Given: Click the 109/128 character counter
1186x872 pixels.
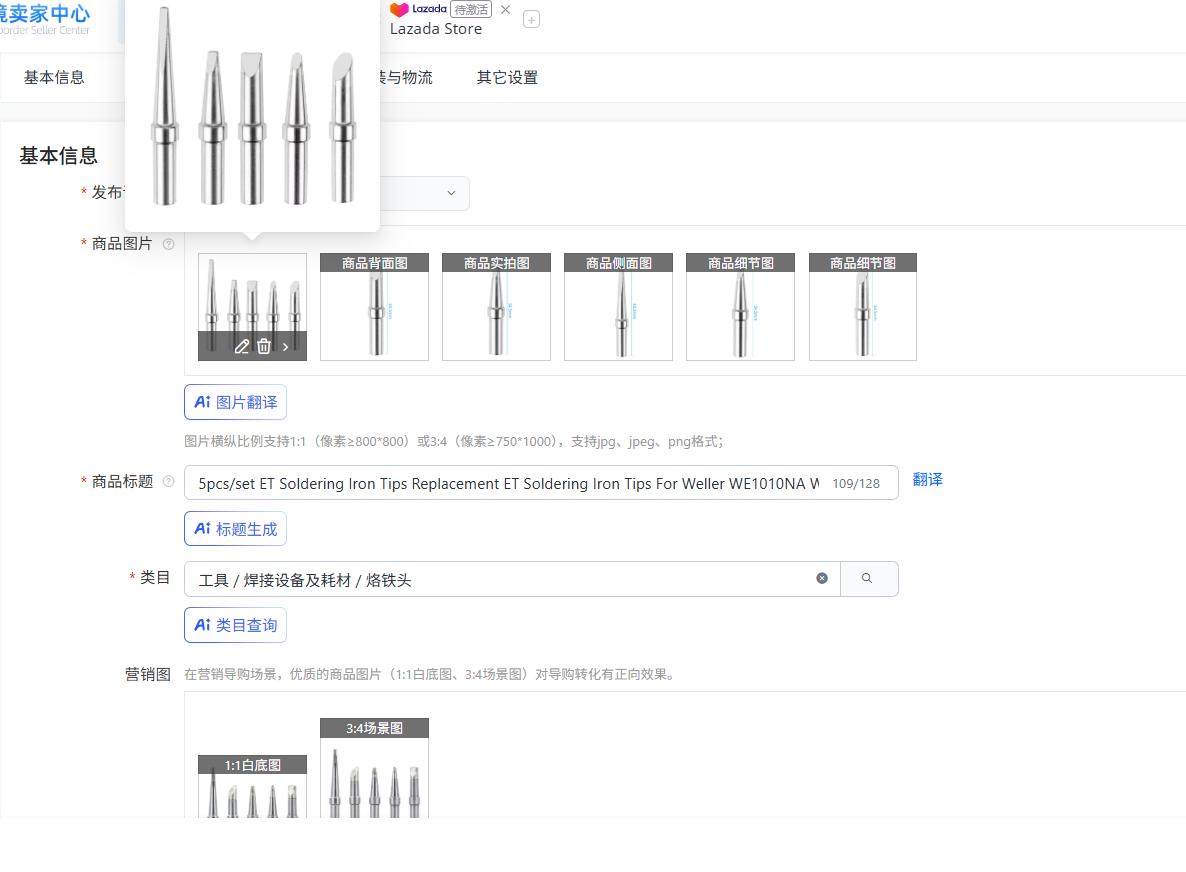Looking at the screenshot, I should pyautogui.click(x=856, y=483).
